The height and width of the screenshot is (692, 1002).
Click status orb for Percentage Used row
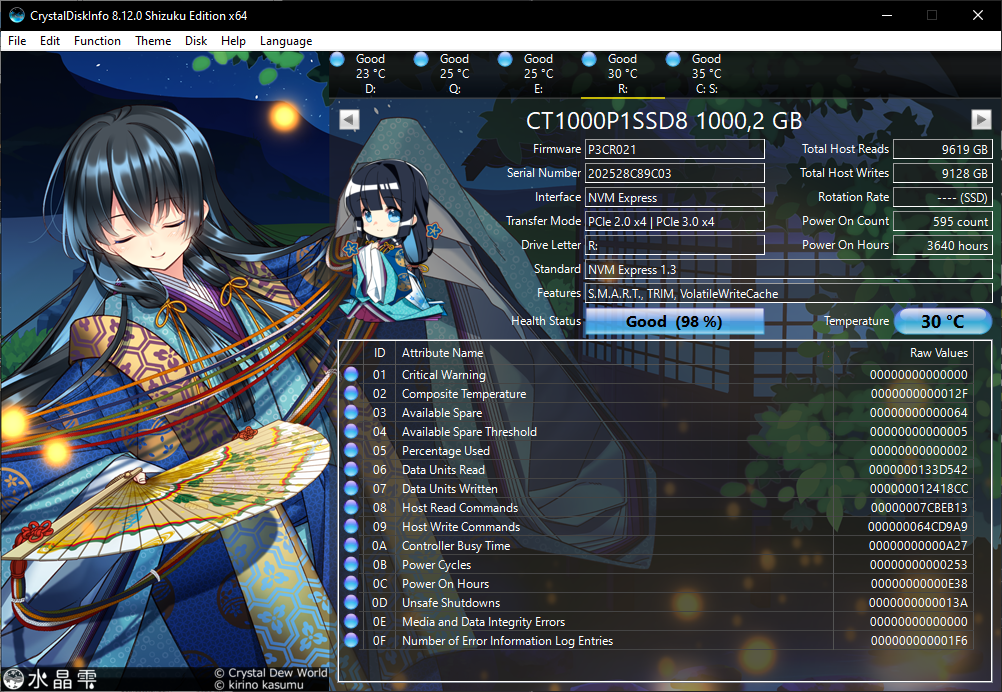coord(351,450)
